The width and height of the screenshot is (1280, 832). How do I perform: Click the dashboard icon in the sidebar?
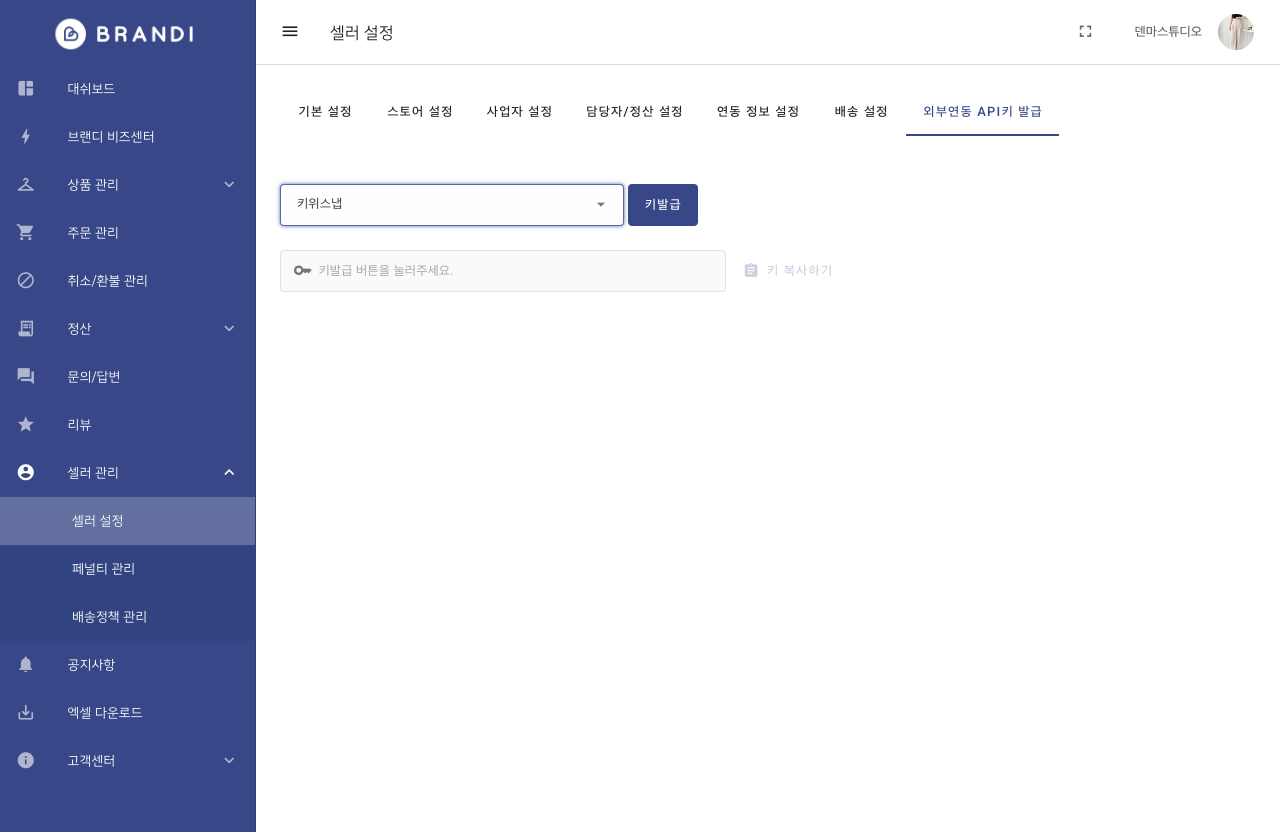pyautogui.click(x=26, y=88)
